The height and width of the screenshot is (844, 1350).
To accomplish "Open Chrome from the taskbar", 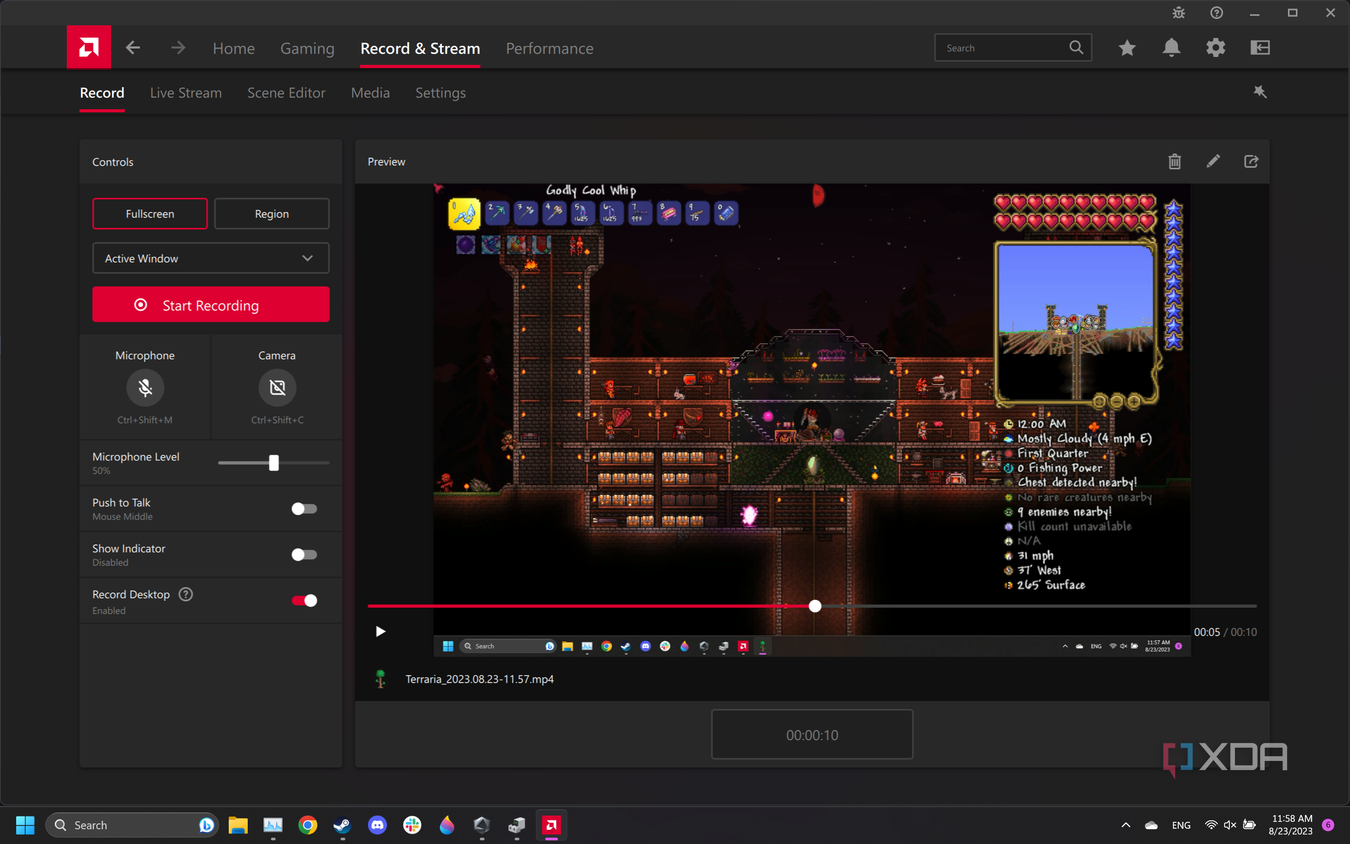I will point(307,825).
